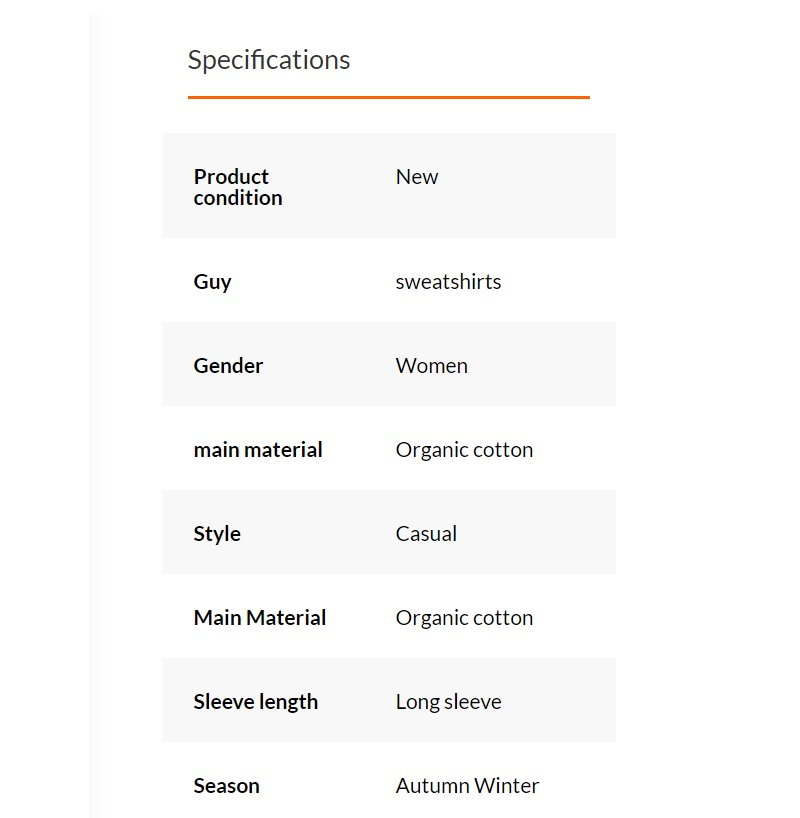The height and width of the screenshot is (818, 800).
Task: Click the sweatshirts value
Action: [x=448, y=282]
